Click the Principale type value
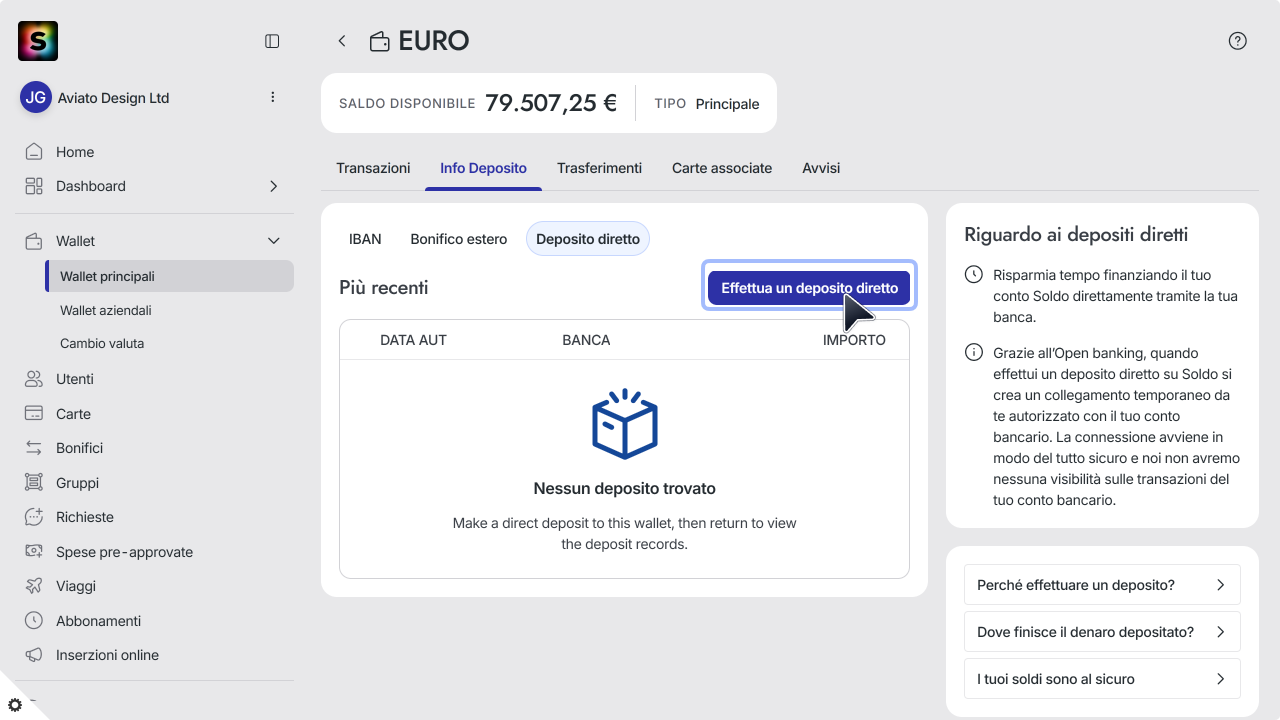The image size is (1280, 720). pos(727,104)
